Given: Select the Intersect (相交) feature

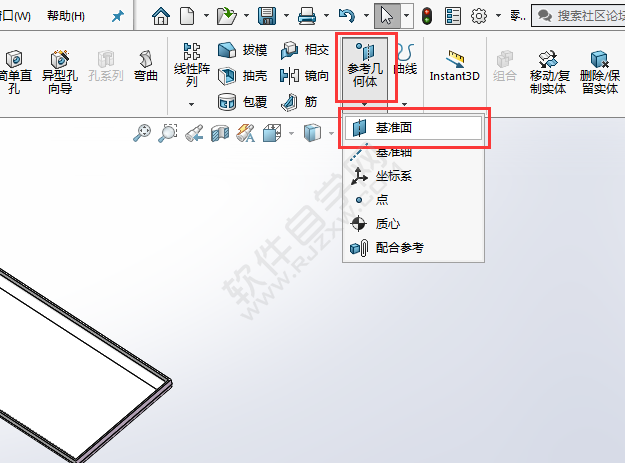Looking at the screenshot, I should pyautogui.click(x=305, y=50).
